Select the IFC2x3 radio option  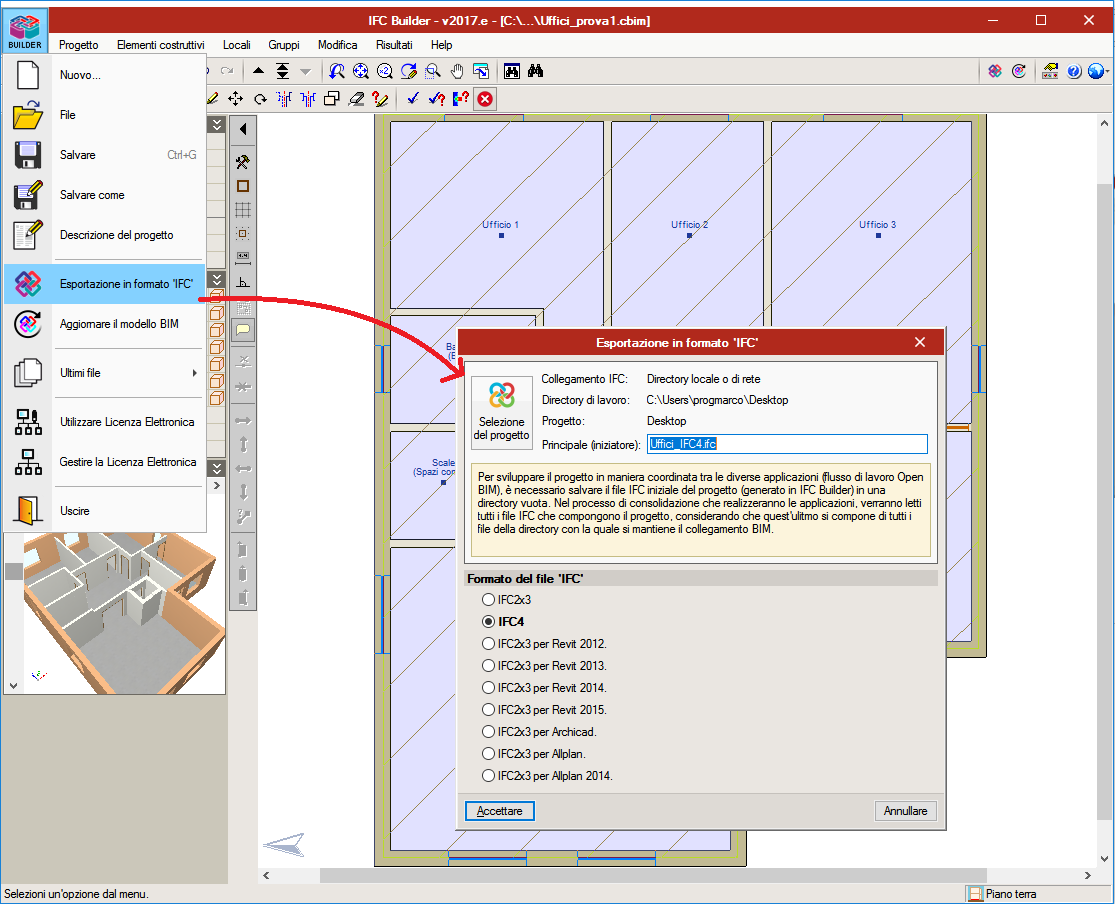(488, 600)
